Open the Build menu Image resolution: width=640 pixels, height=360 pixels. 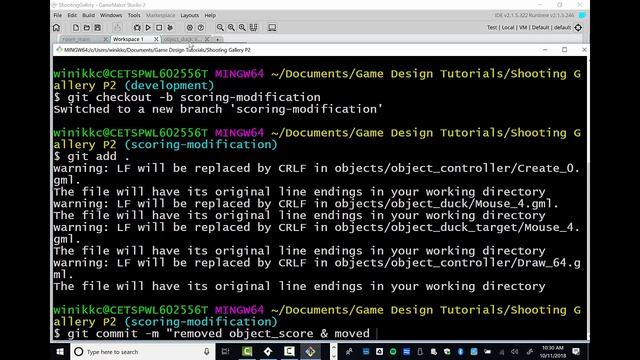(x=88, y=15)
